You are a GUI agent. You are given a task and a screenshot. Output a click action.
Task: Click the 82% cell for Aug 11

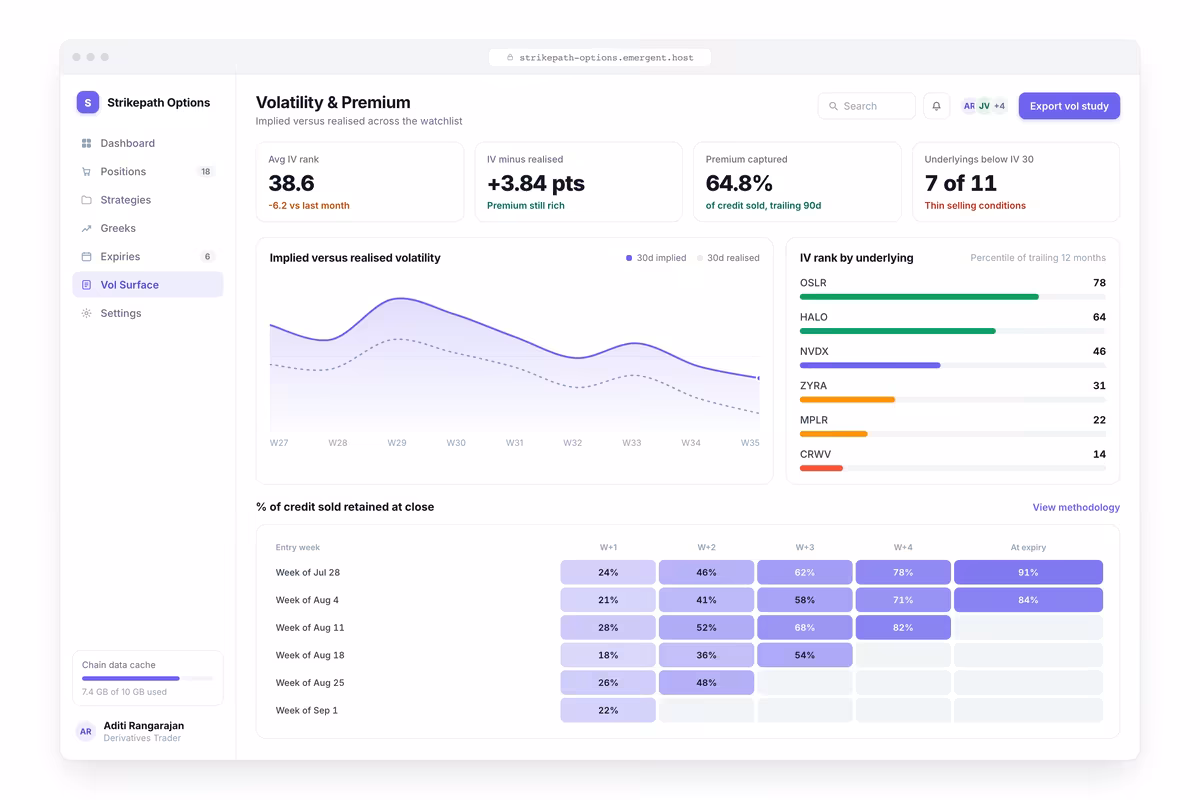[903, 628]
